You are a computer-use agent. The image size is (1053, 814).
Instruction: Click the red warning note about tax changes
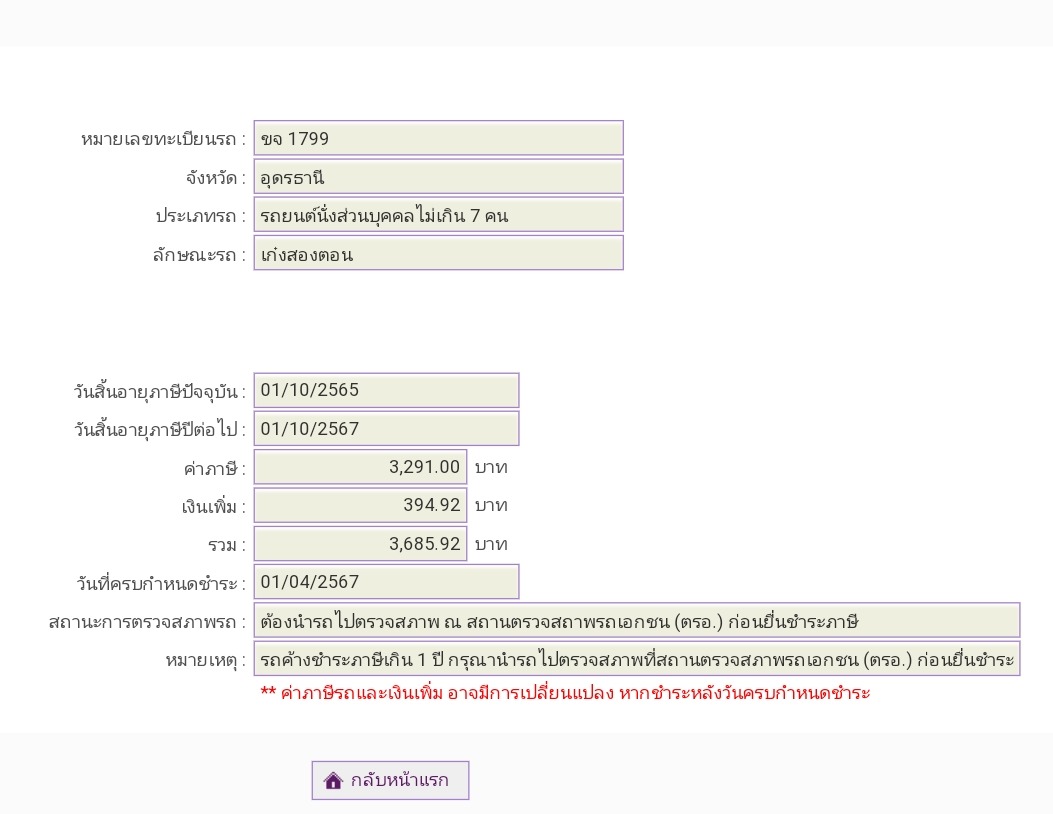[x=565, y=693]
